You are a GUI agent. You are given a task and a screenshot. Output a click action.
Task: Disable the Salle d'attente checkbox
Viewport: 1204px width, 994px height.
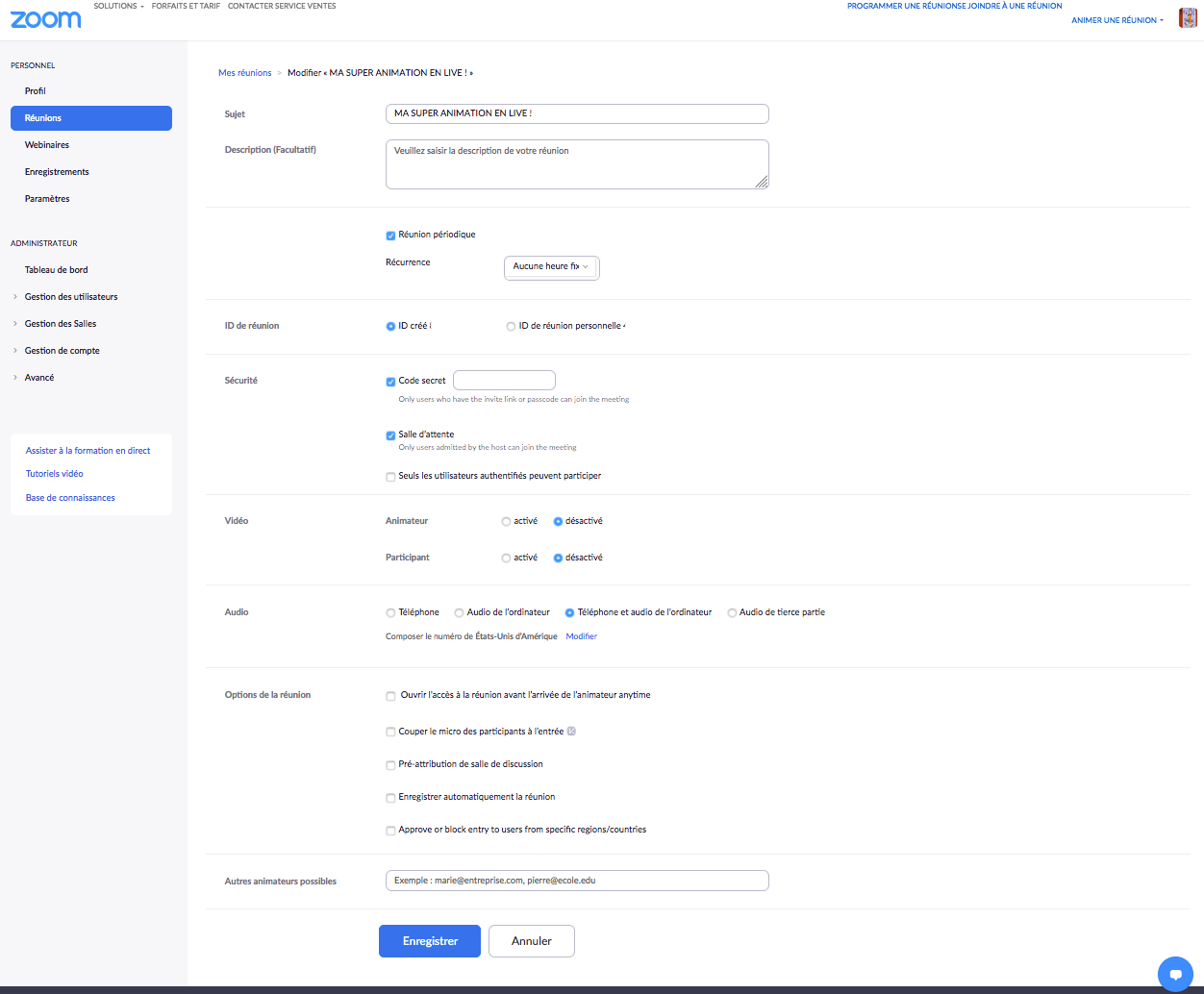tap(390, 435)
